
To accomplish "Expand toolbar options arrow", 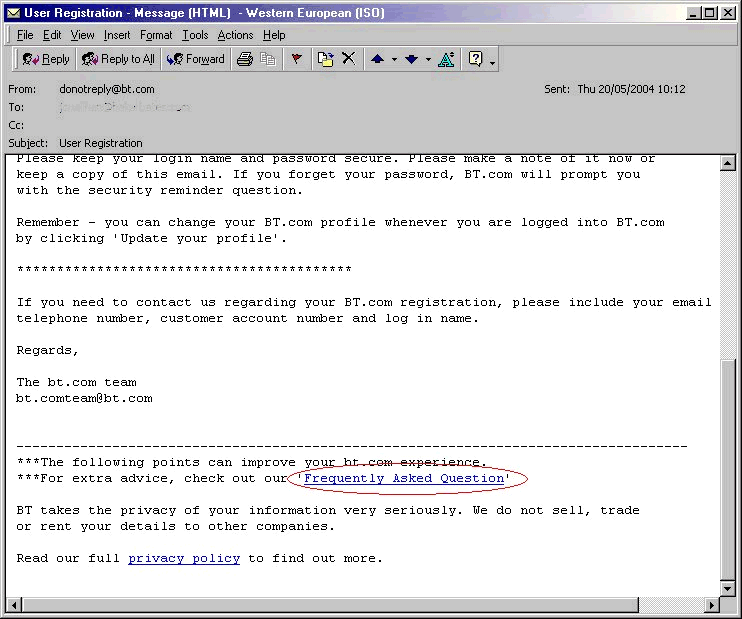I will [x=492, y=62].
